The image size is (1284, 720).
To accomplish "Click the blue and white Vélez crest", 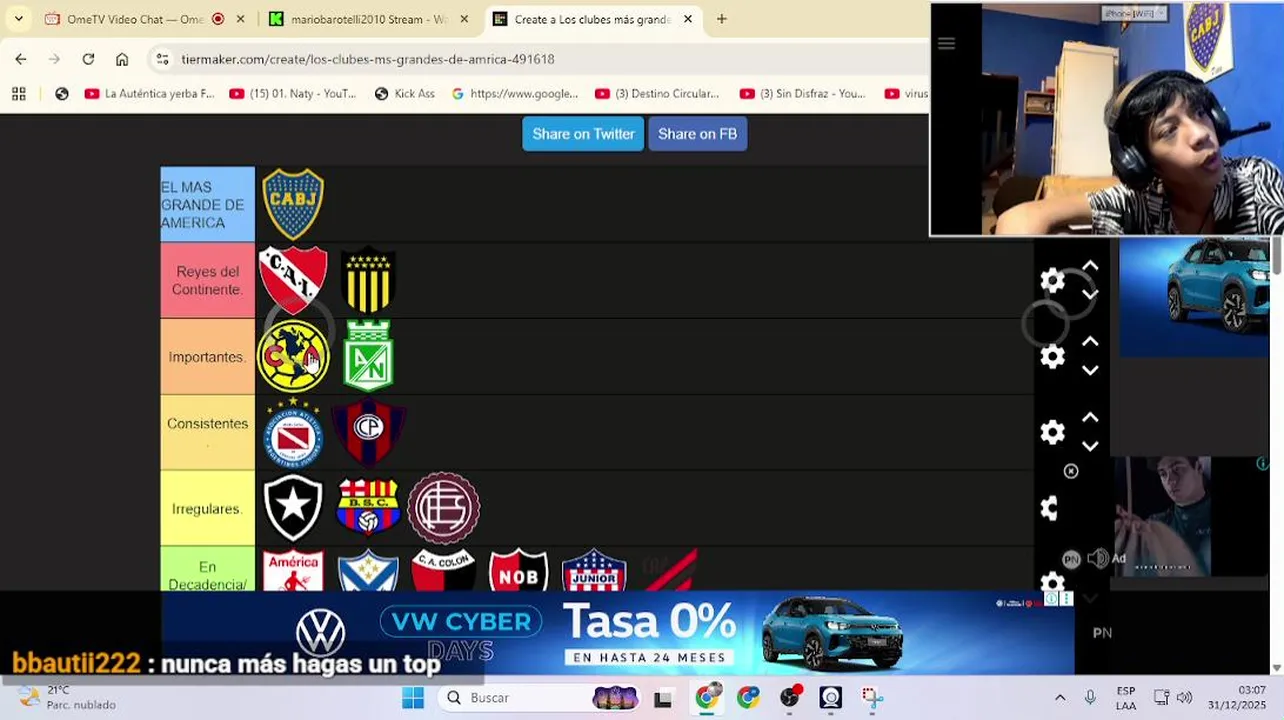I will 368,570.
